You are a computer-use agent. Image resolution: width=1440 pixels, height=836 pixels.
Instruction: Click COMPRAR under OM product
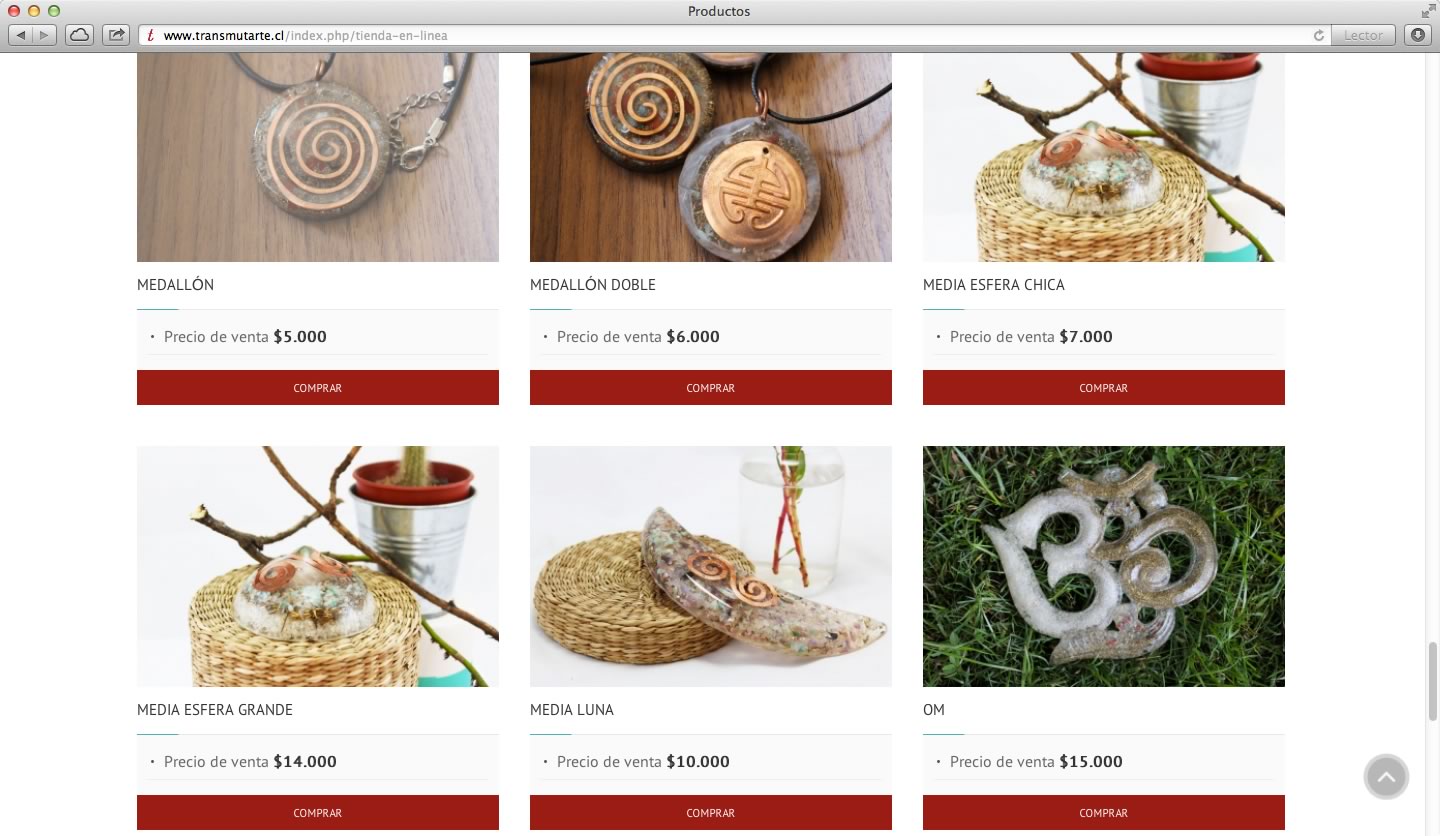1104,813
